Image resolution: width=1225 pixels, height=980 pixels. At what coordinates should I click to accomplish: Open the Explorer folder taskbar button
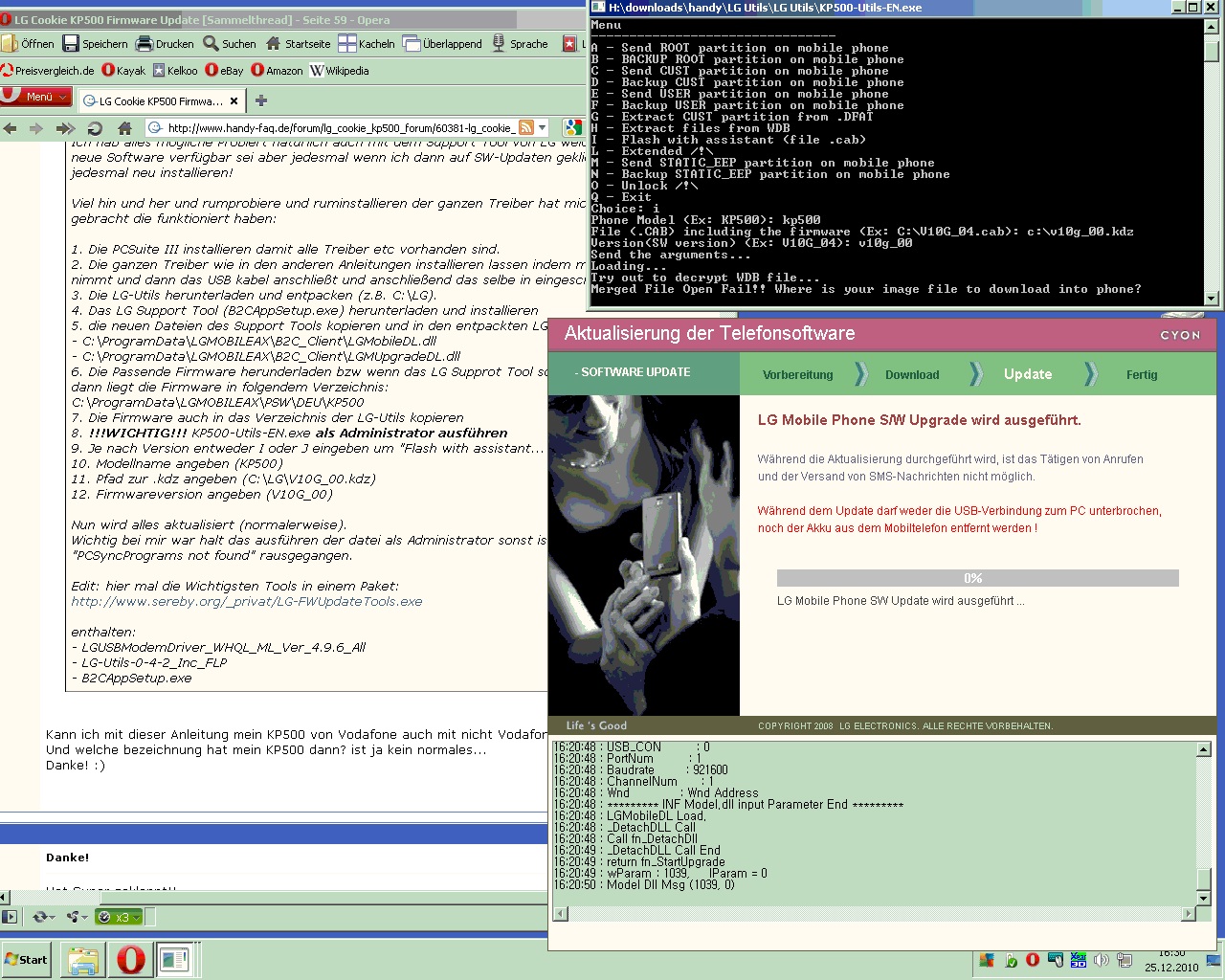pos(83,960)
